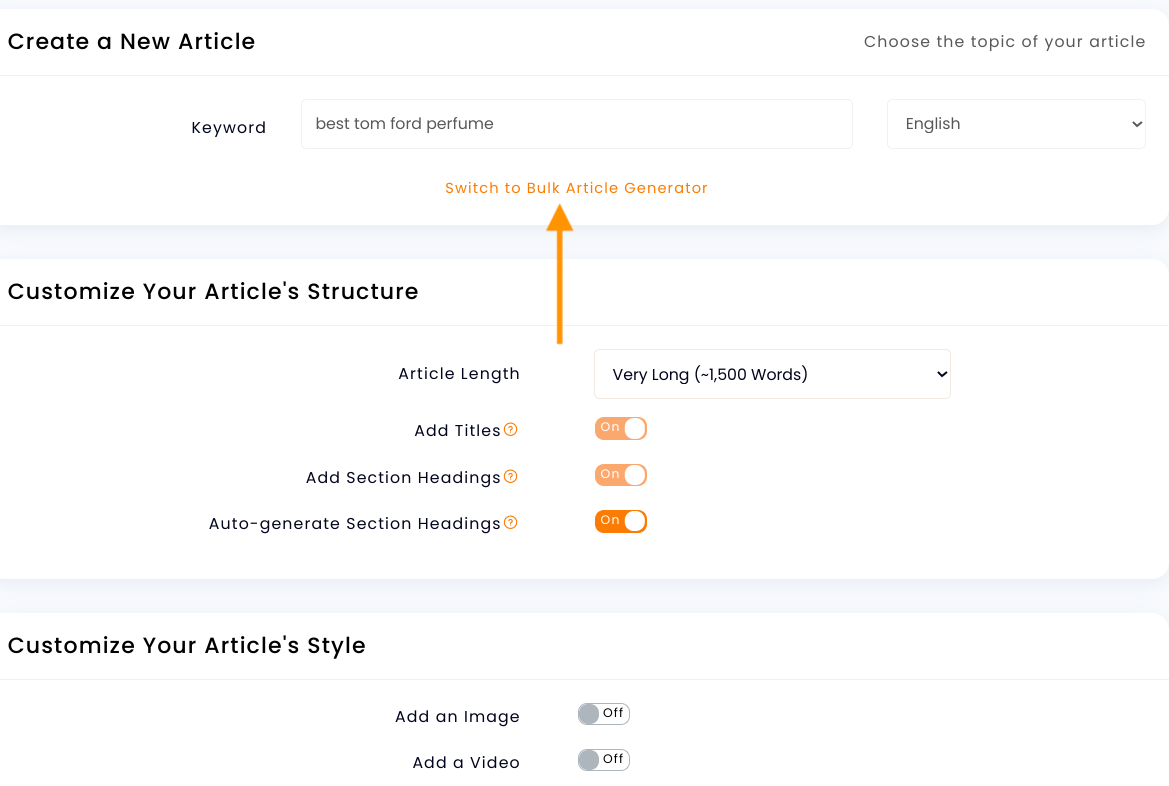The width and height of the screenshot is (1169, 786).
Task: Click inside the Keyword input field
Action: pyautogui.click(x=576, y=123)
